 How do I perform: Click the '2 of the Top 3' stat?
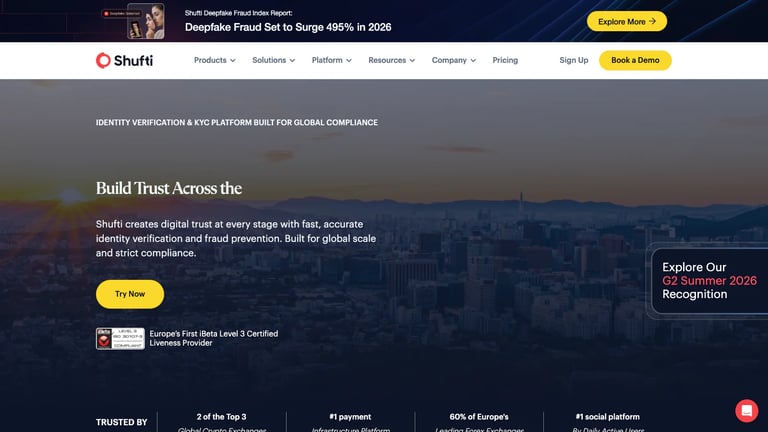[221, 417]
